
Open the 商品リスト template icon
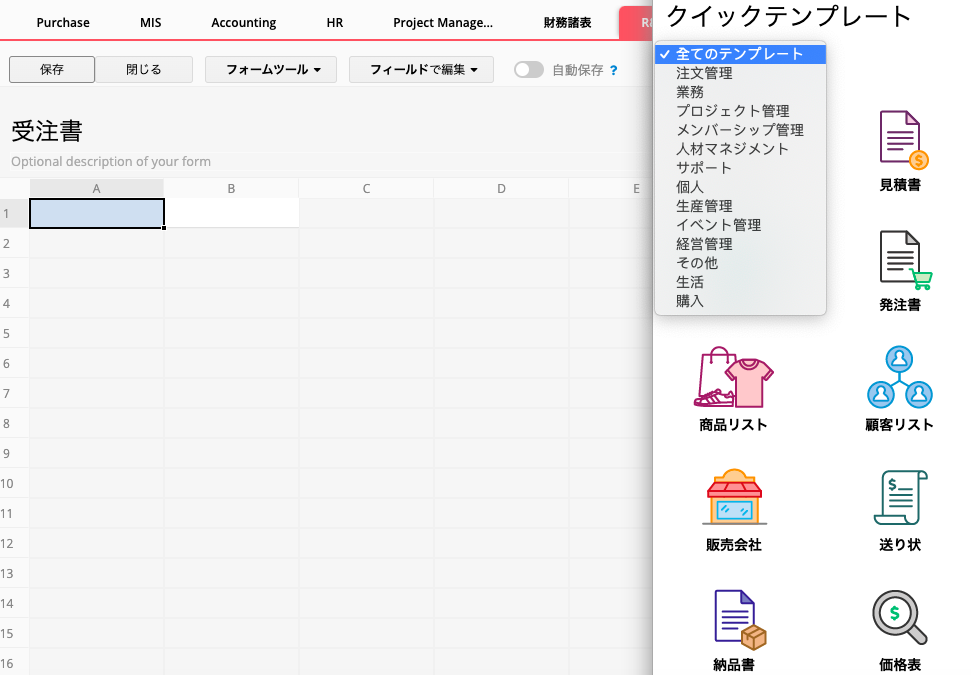pos(733,379)
